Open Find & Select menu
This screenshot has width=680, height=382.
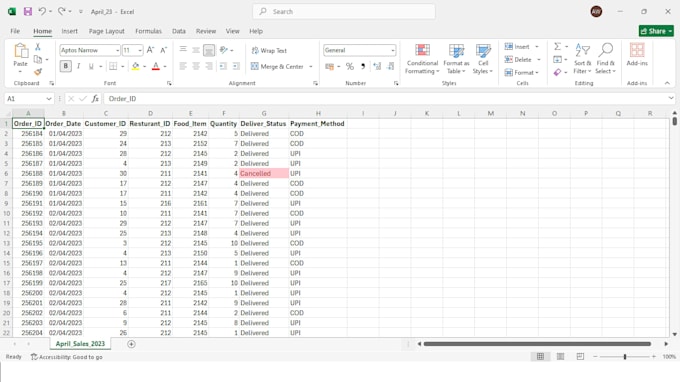(x=605, y=59)
